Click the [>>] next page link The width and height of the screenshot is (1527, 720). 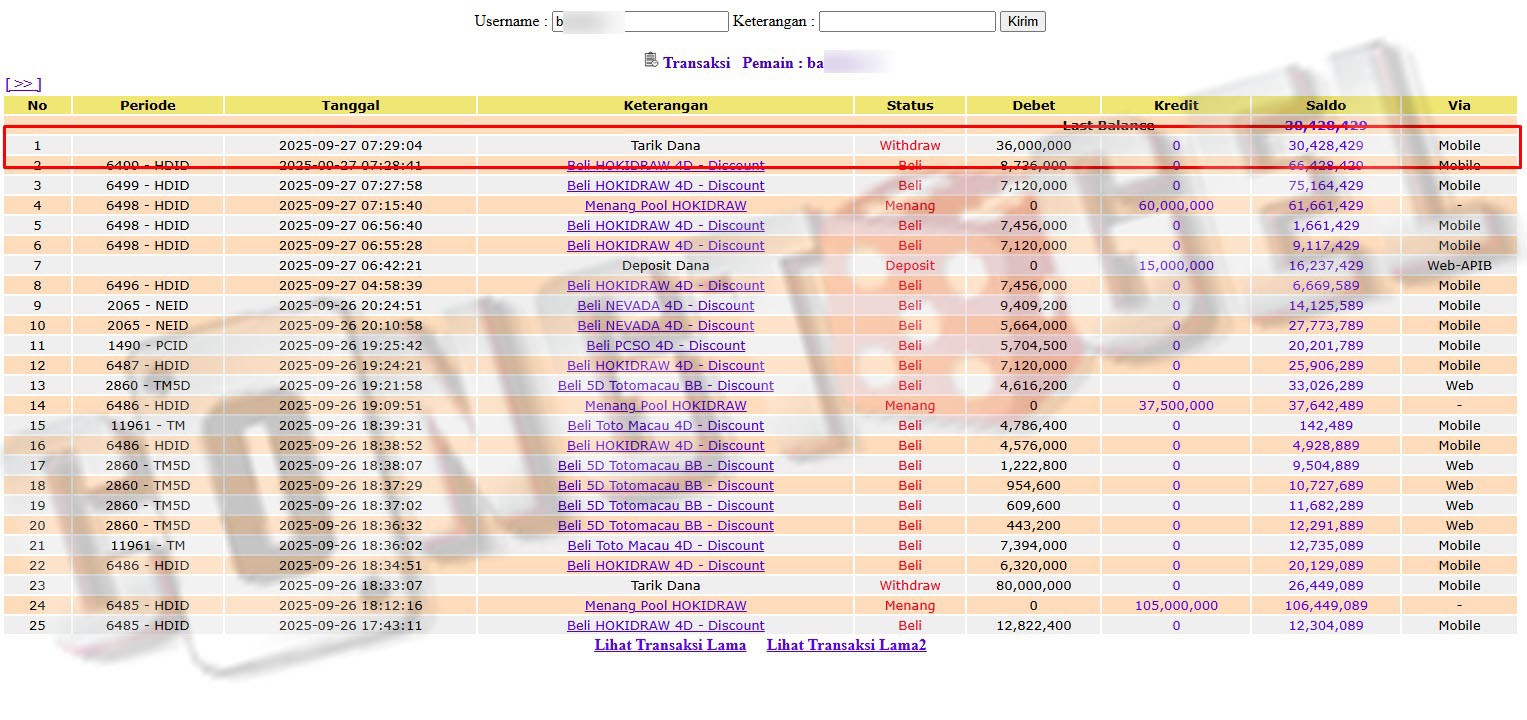tap(23, 84)
